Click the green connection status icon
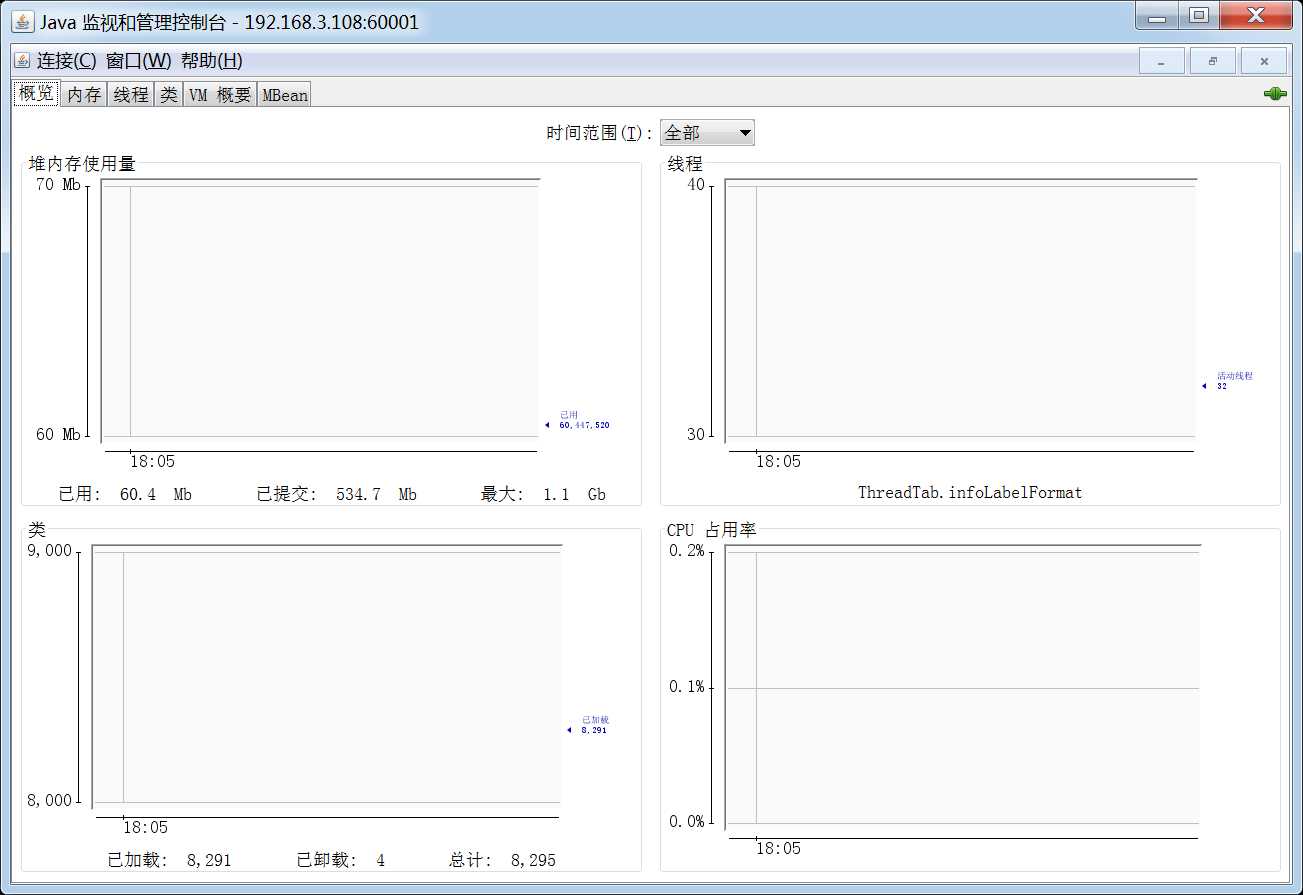 click(x=1275, y=94)
